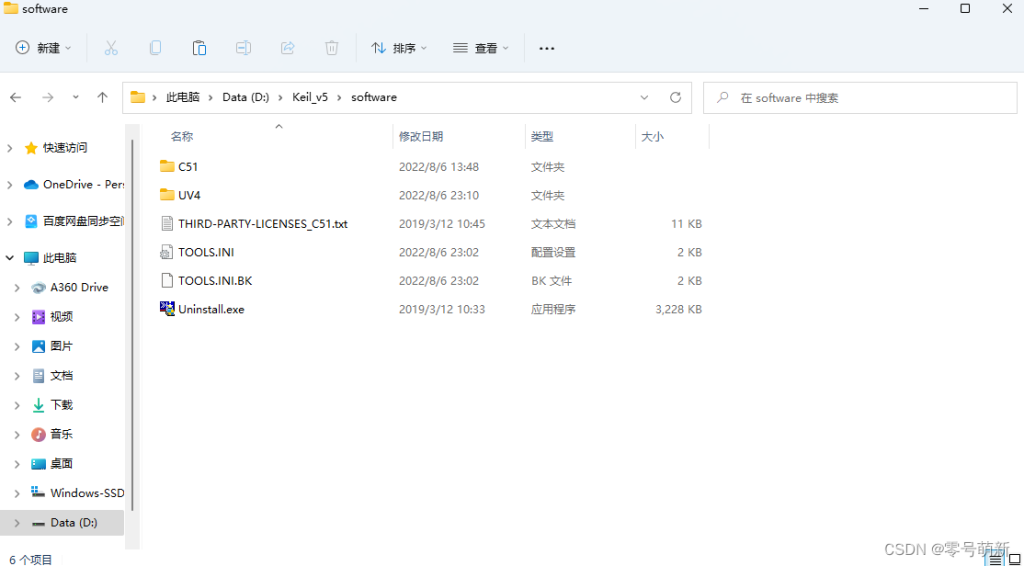Sort by 名称 column header
This screenshot has width=1024, height=566.
click(x=182, y=136)
